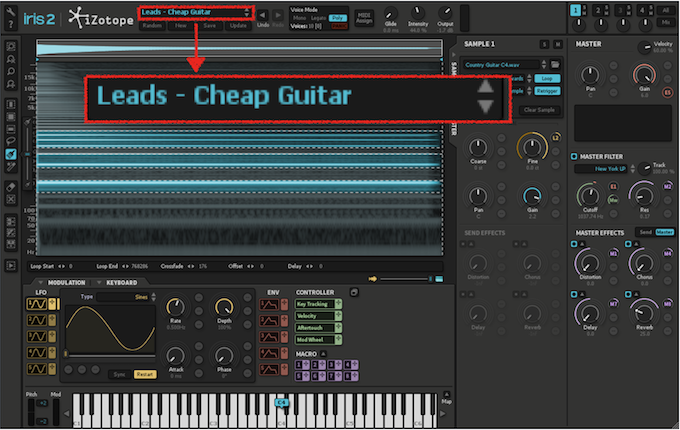Click Clear Sample button
The image size is (680, 430).
coord(539,110)
